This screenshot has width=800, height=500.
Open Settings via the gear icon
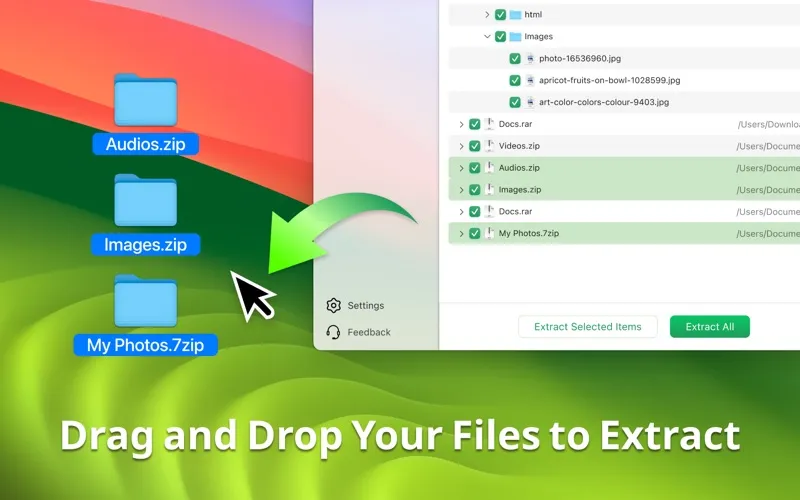click(x=333, y=305)
